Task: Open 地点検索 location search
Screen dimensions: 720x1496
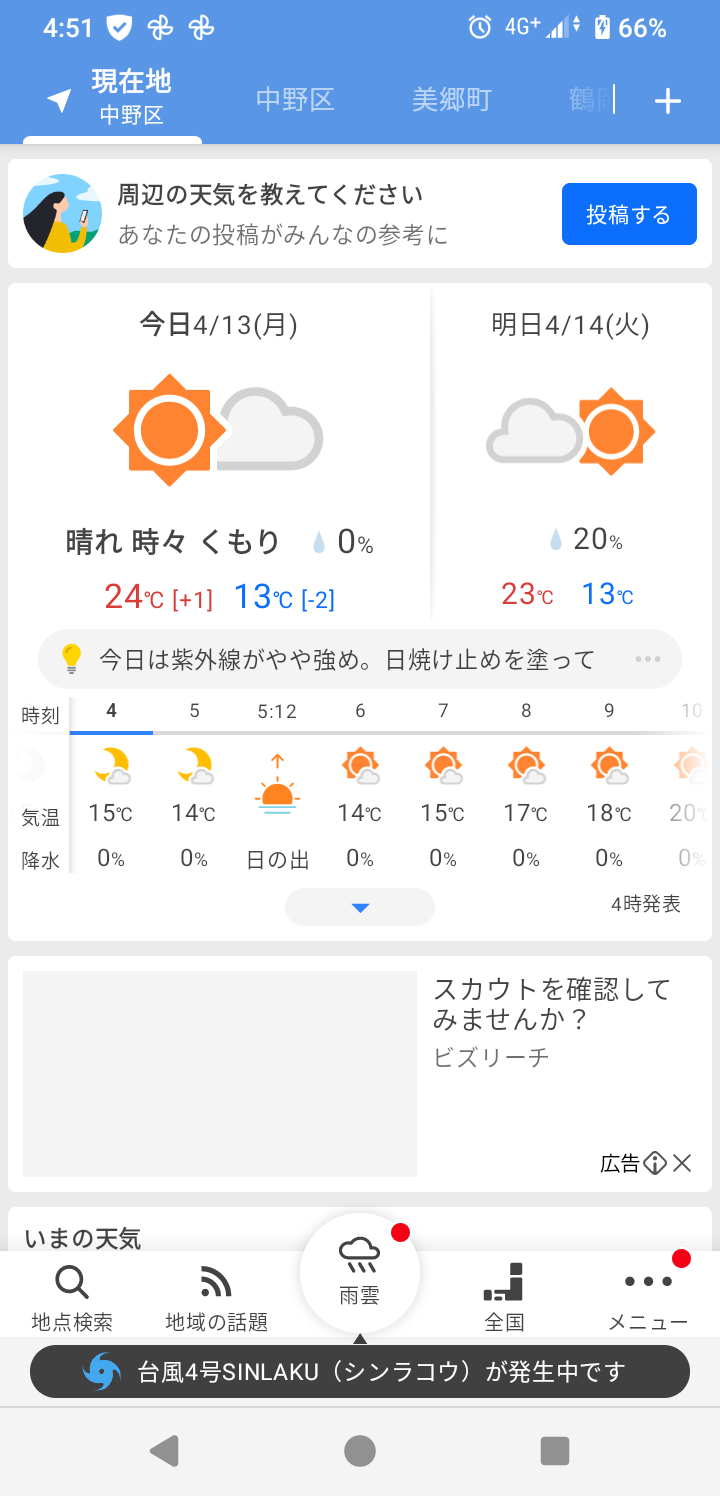Action: pyautogui.click(x=72, y=1297)
